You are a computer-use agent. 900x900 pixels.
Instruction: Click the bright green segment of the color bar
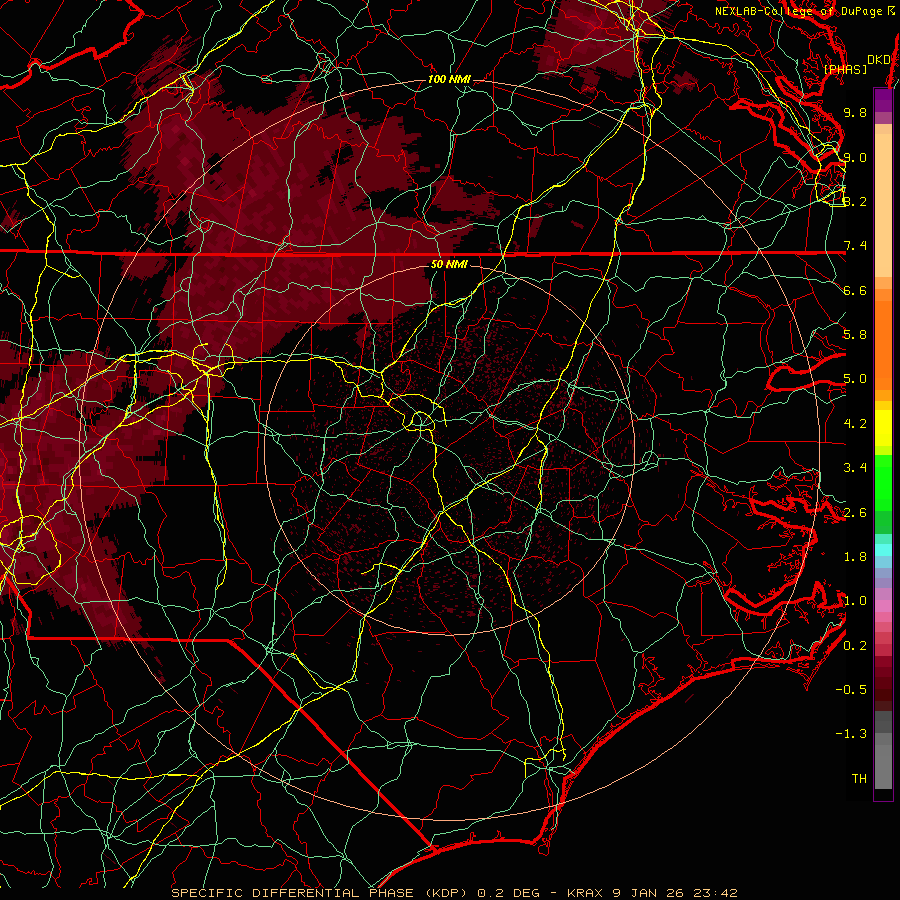[883, 481]
